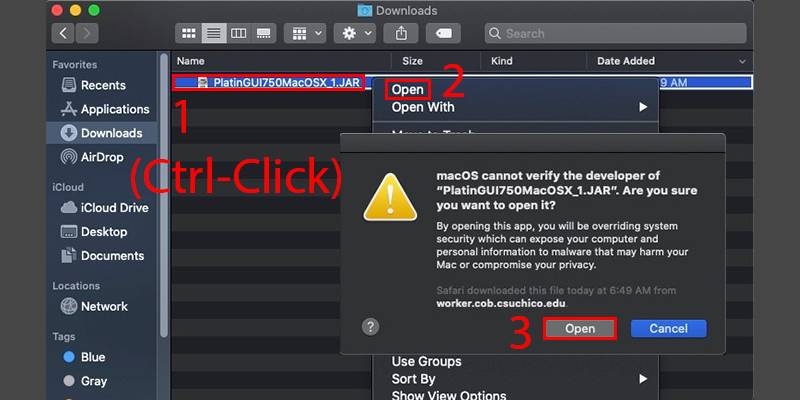The width and height of the screenshot is (800, 400).
Task: Click the sidebar vertical scrollbar
Action: [164, 194]
